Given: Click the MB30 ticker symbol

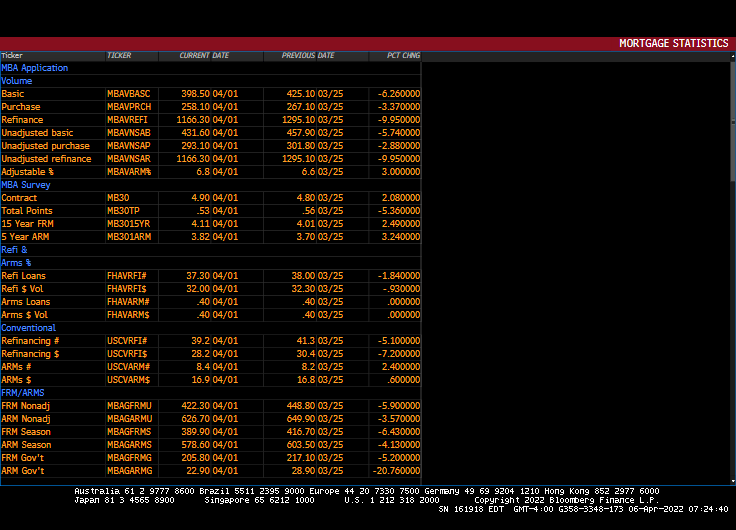Looking at the screenshot, I should tap(118, 198).
